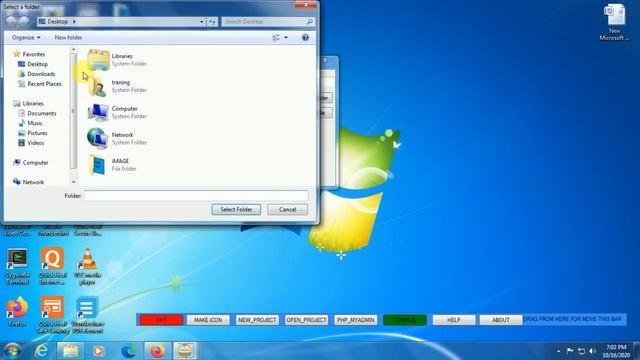
Task: Open the Cygwin Terminal desktop shortcut
Action: tap(17, 266)
